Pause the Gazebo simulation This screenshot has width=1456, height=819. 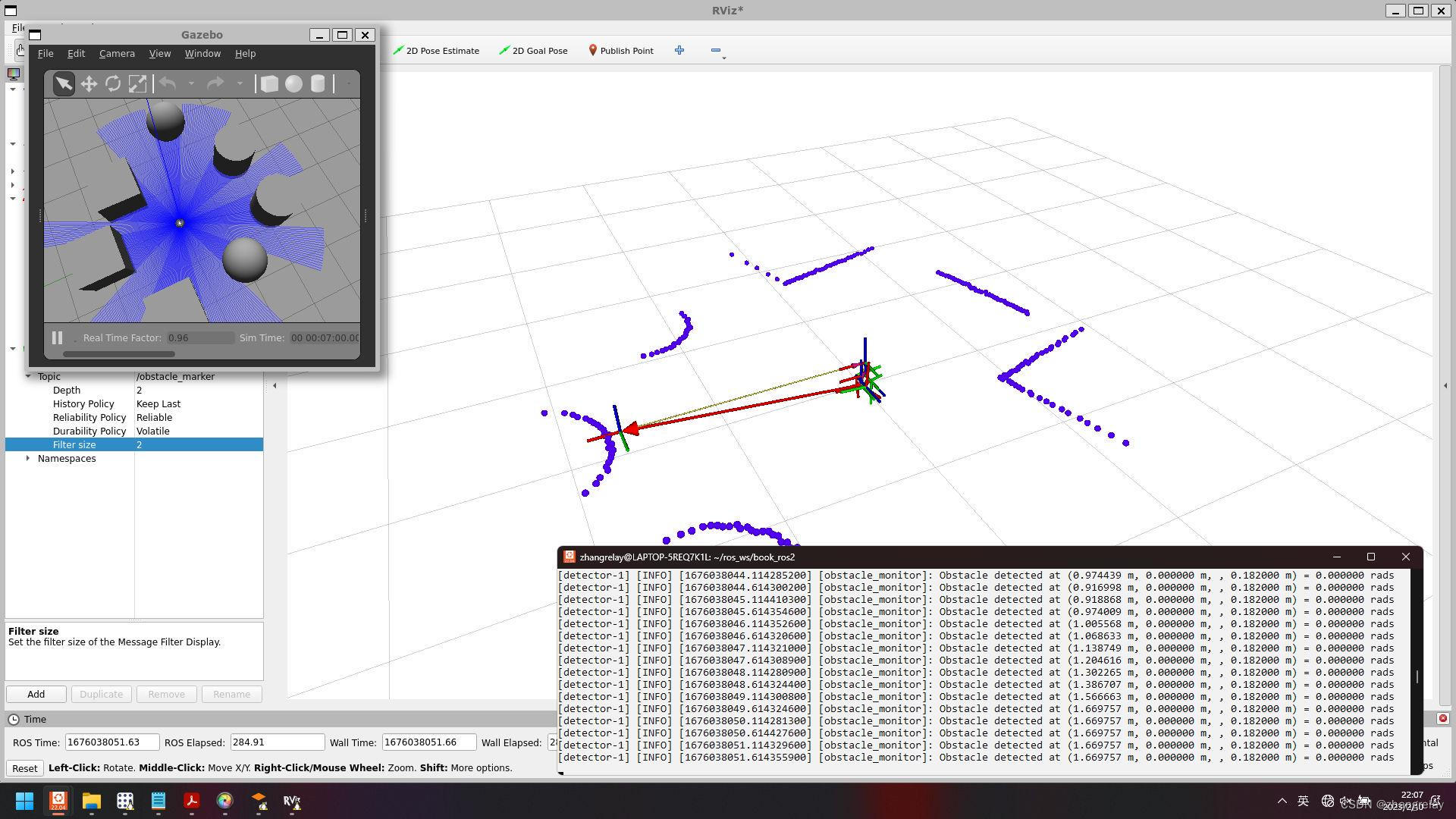pyautogui.click(x=57, y=337)
